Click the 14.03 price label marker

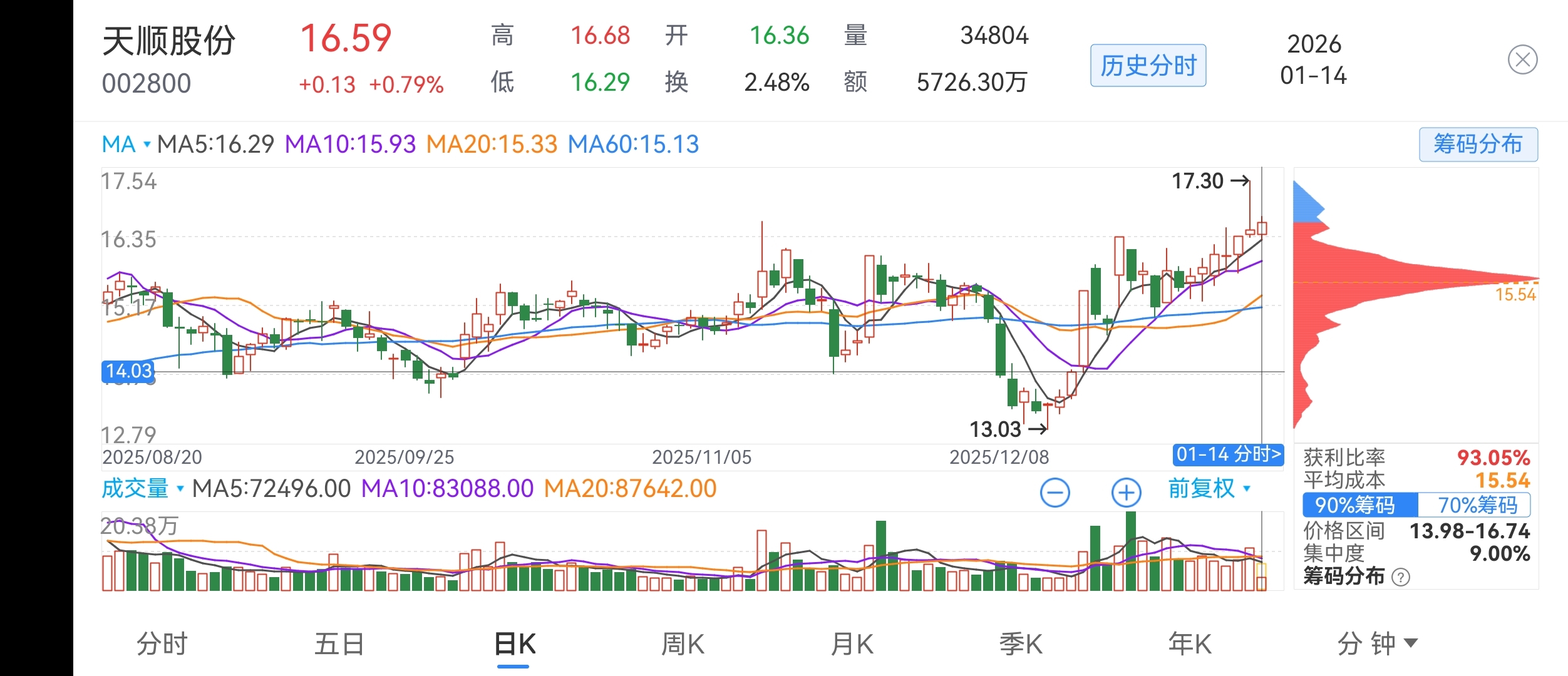128,371
